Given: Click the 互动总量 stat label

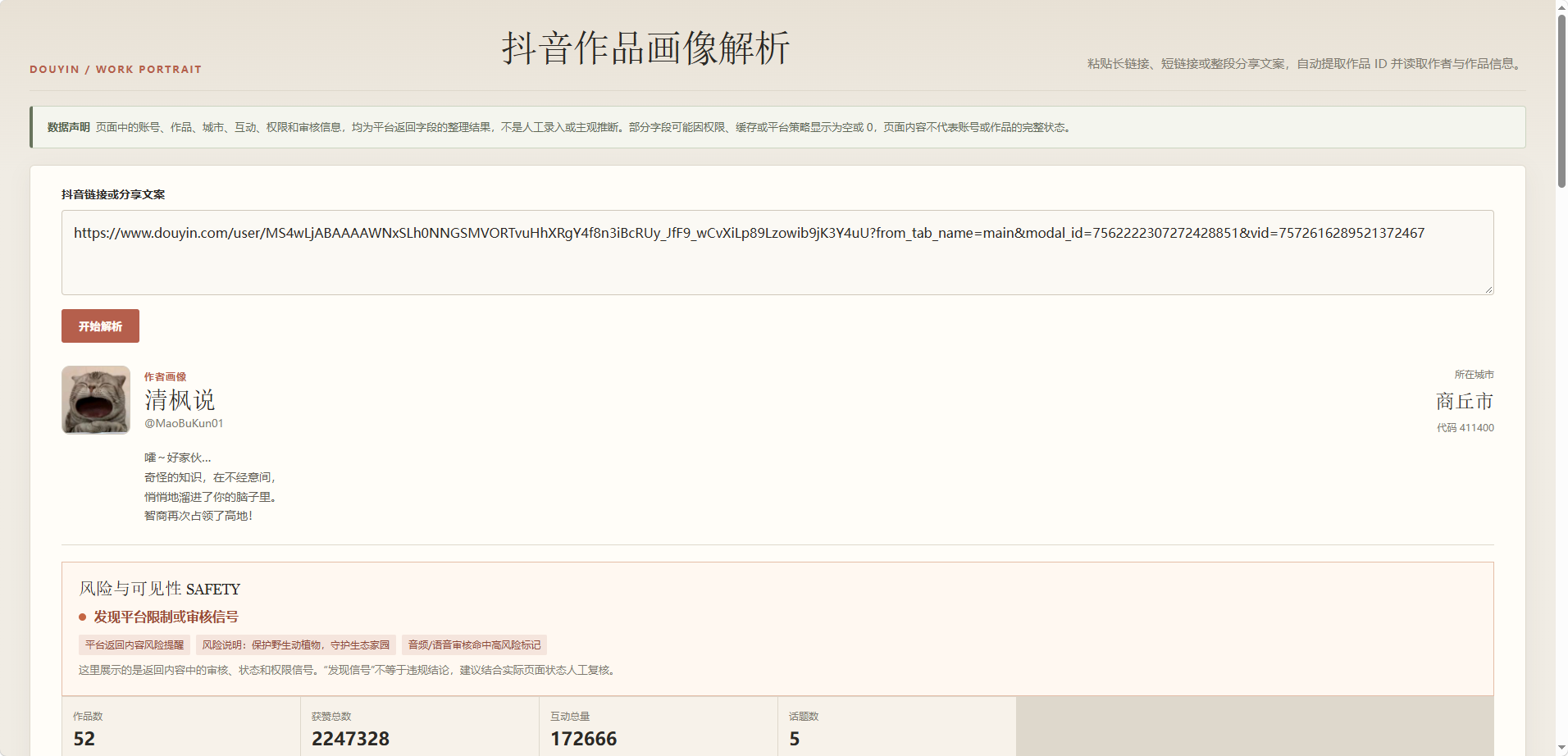Looking at the screenshot, I should (x=570, y=717).
